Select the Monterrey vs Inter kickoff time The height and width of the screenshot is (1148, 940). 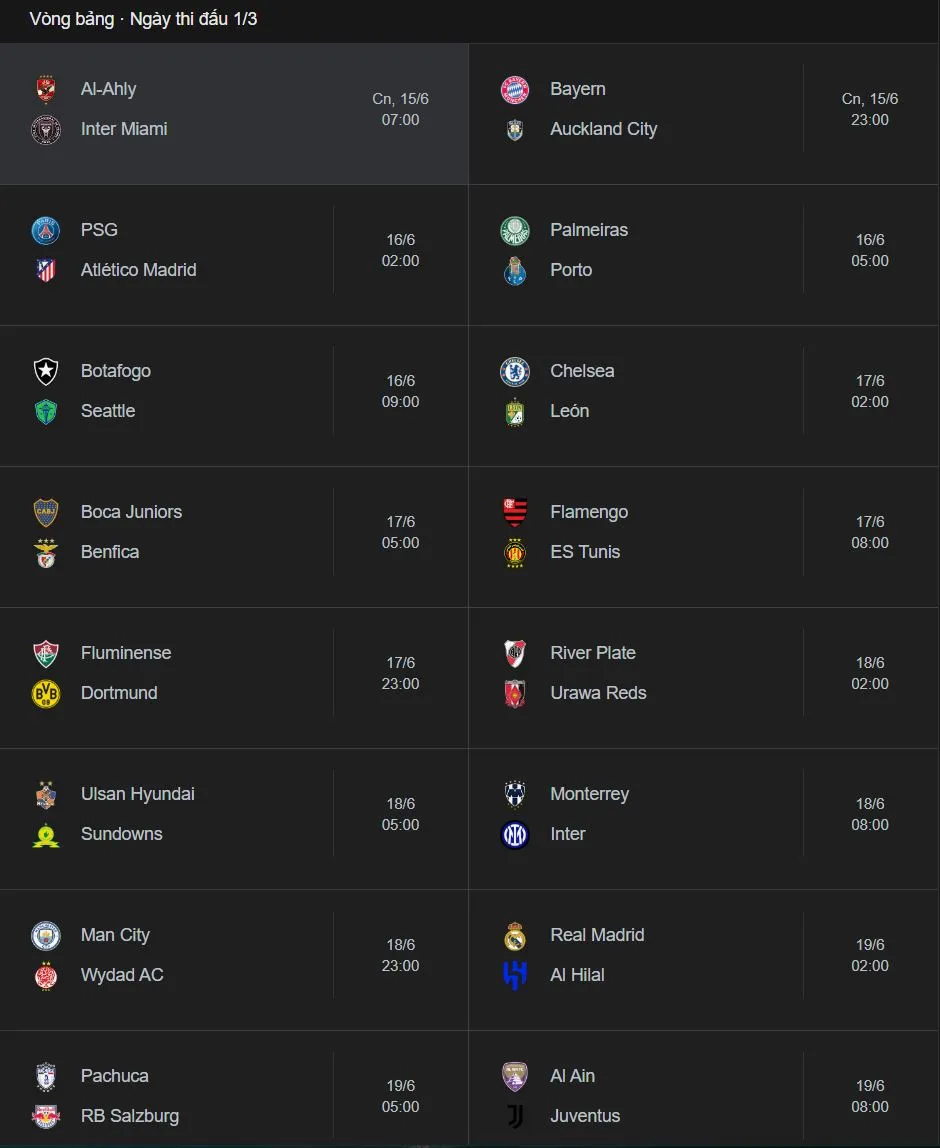(870, 814)
